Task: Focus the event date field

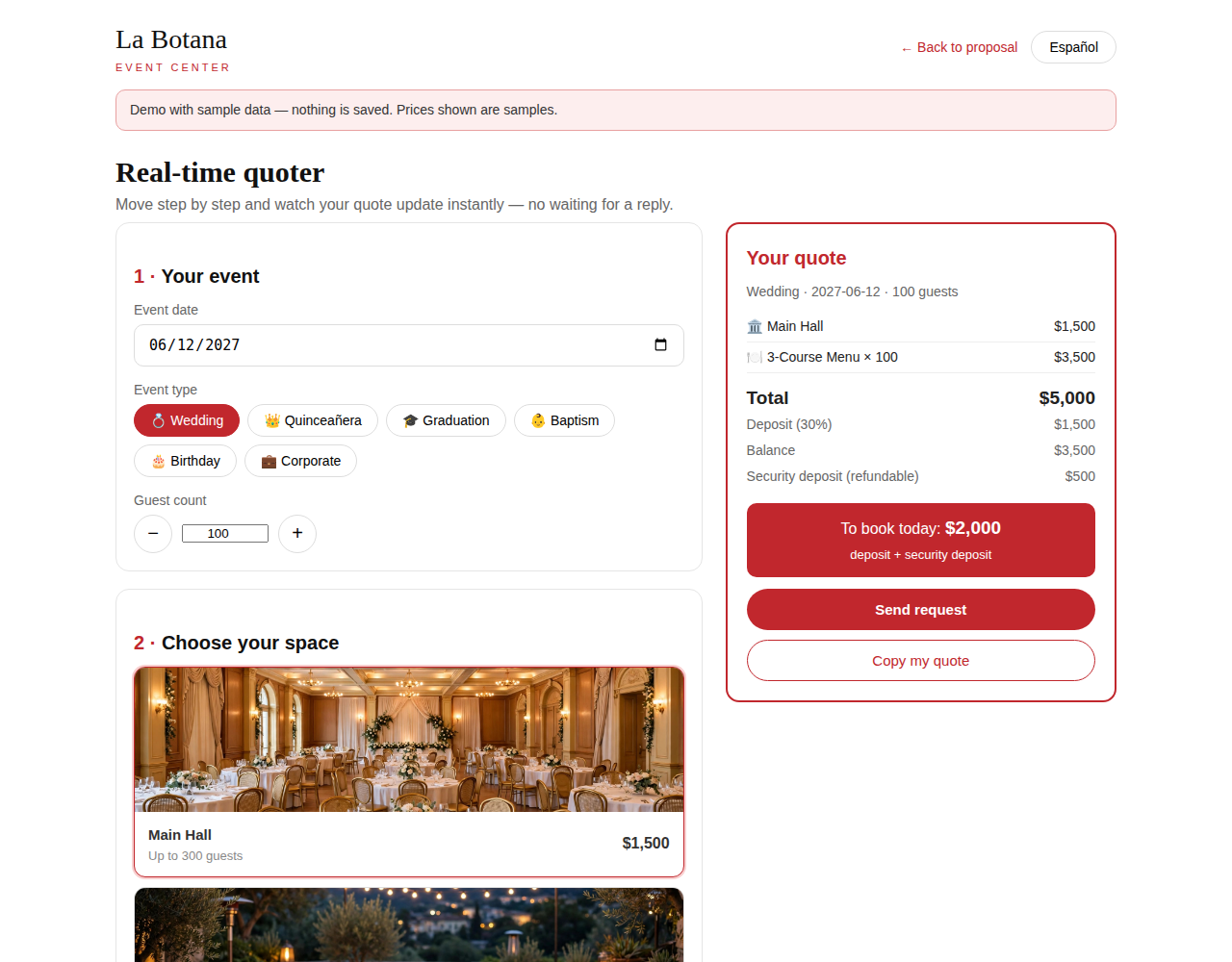Action: (409, 345)
